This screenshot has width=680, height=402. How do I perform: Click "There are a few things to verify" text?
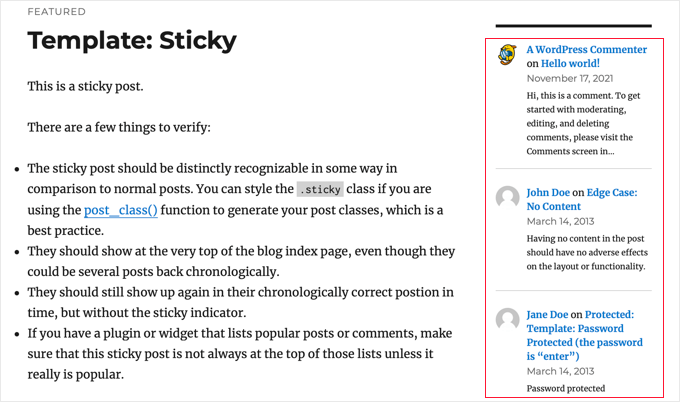click(x=119, y=127)
